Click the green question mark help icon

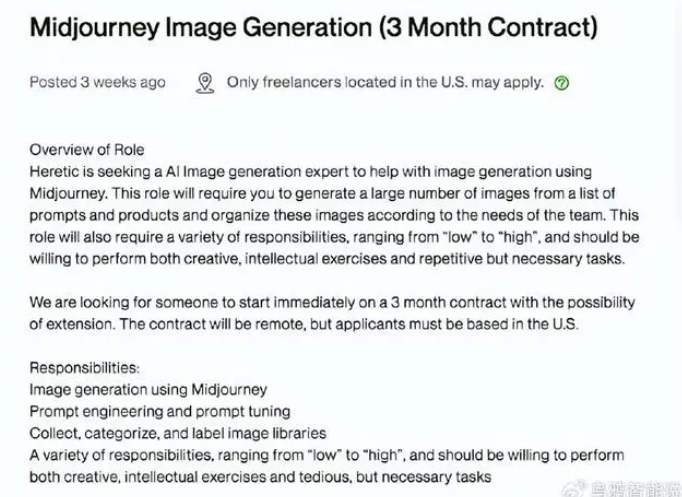[562, 83]
